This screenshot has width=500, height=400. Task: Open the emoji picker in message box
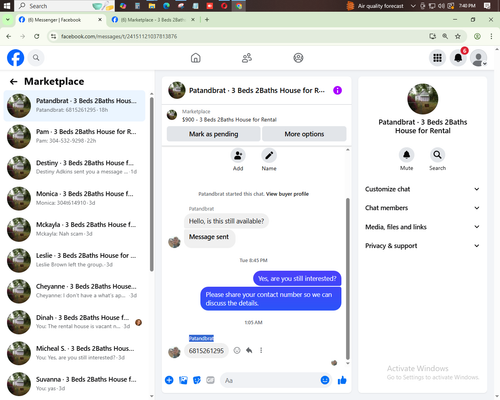click(325, 380)
